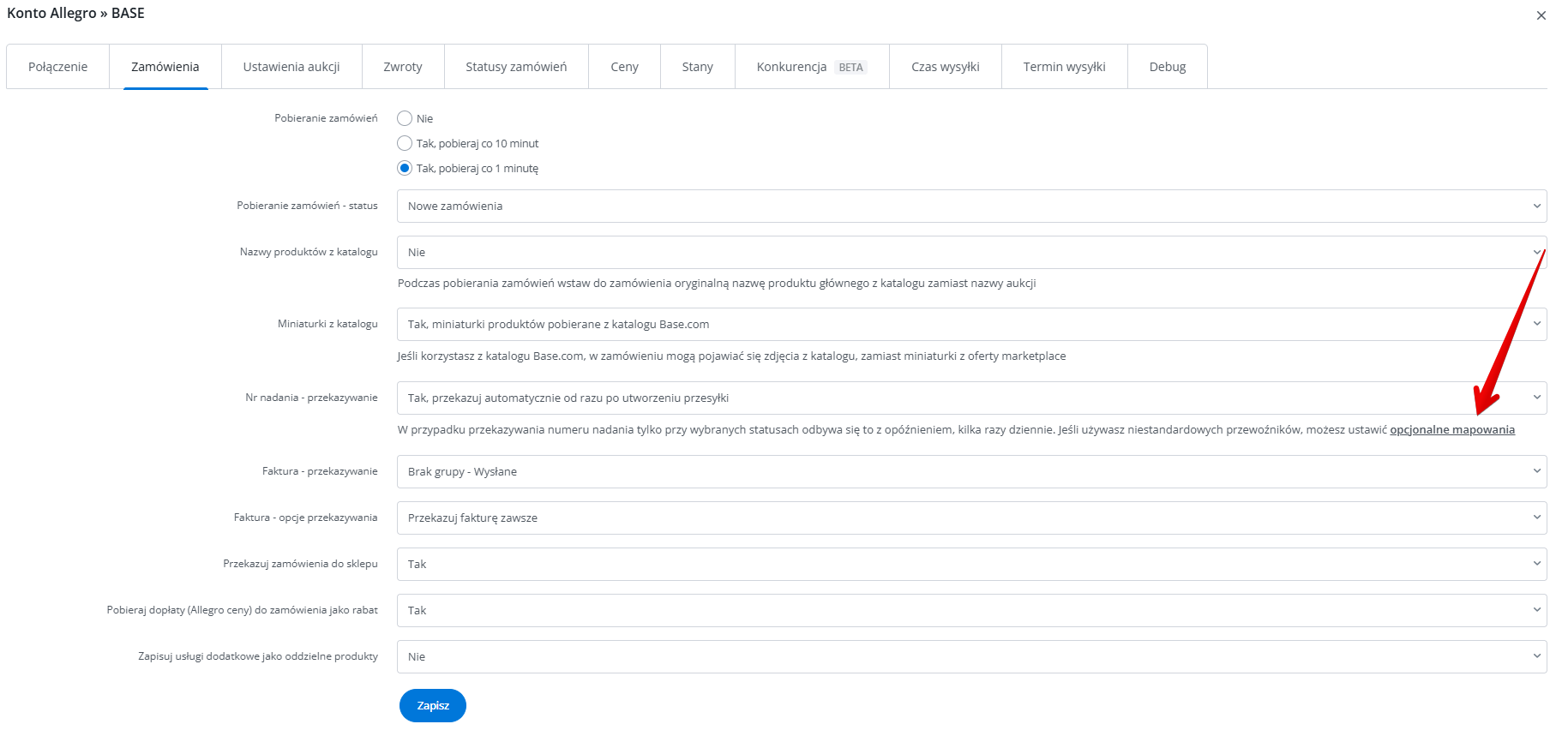Close the Konto Allegro dialog
This screenshot has height=754, width=1568.
coord(1541,15)
